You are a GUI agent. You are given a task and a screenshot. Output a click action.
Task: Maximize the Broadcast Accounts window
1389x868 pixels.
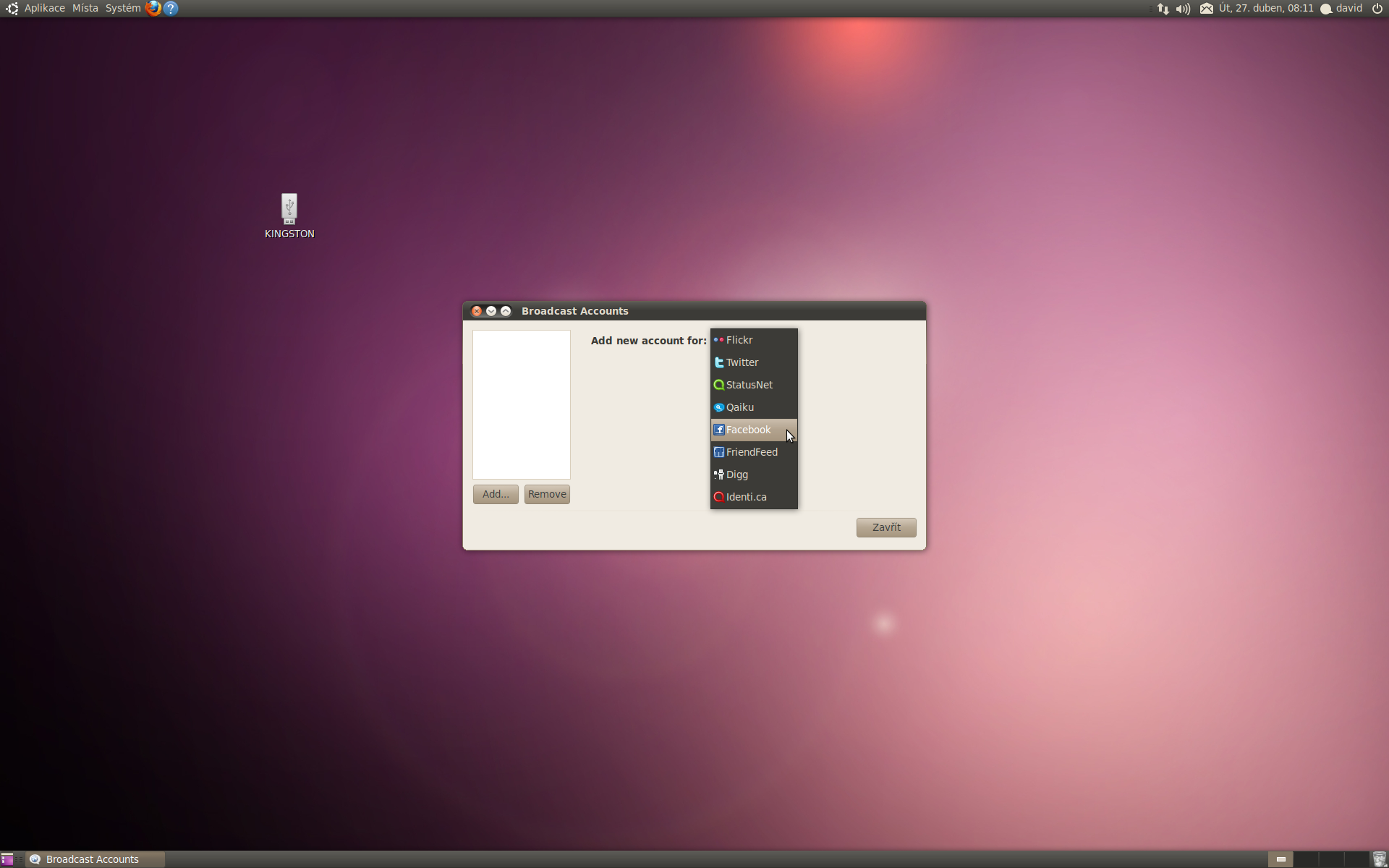(506, 311)
